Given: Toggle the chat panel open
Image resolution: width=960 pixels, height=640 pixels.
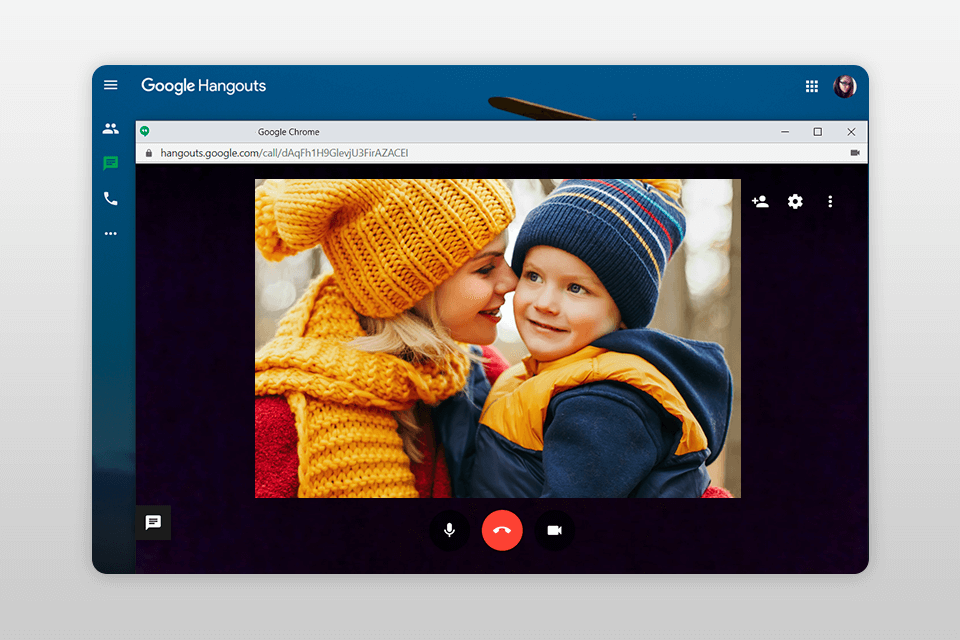Looking at the screenshot, I should tap(153, 522).
